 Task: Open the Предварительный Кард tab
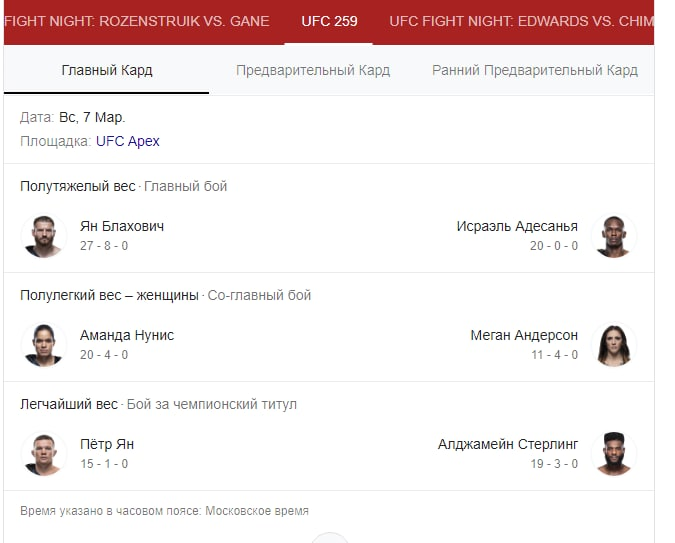[313, 71]
